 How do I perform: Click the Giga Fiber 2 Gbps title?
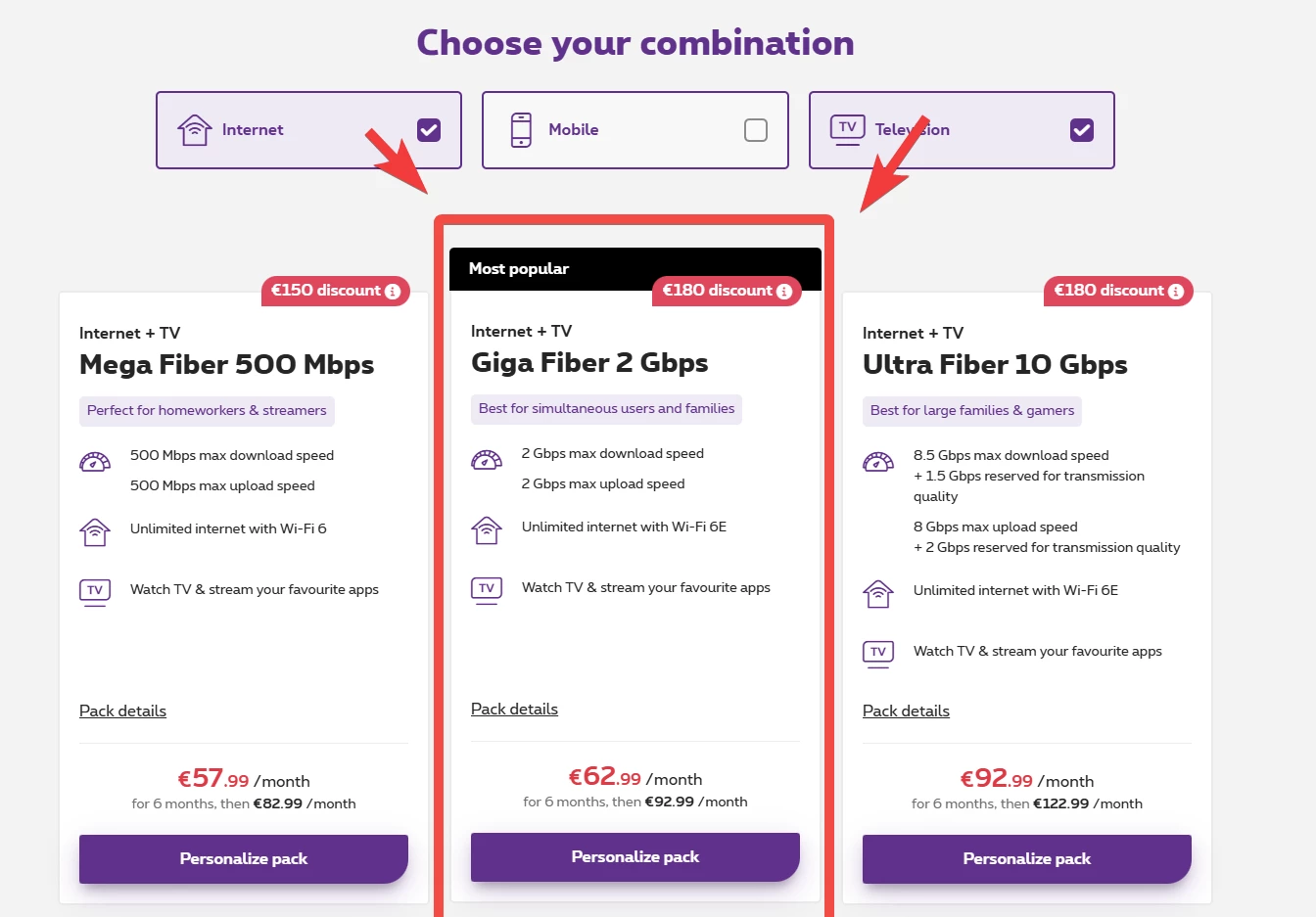point(589,363)
